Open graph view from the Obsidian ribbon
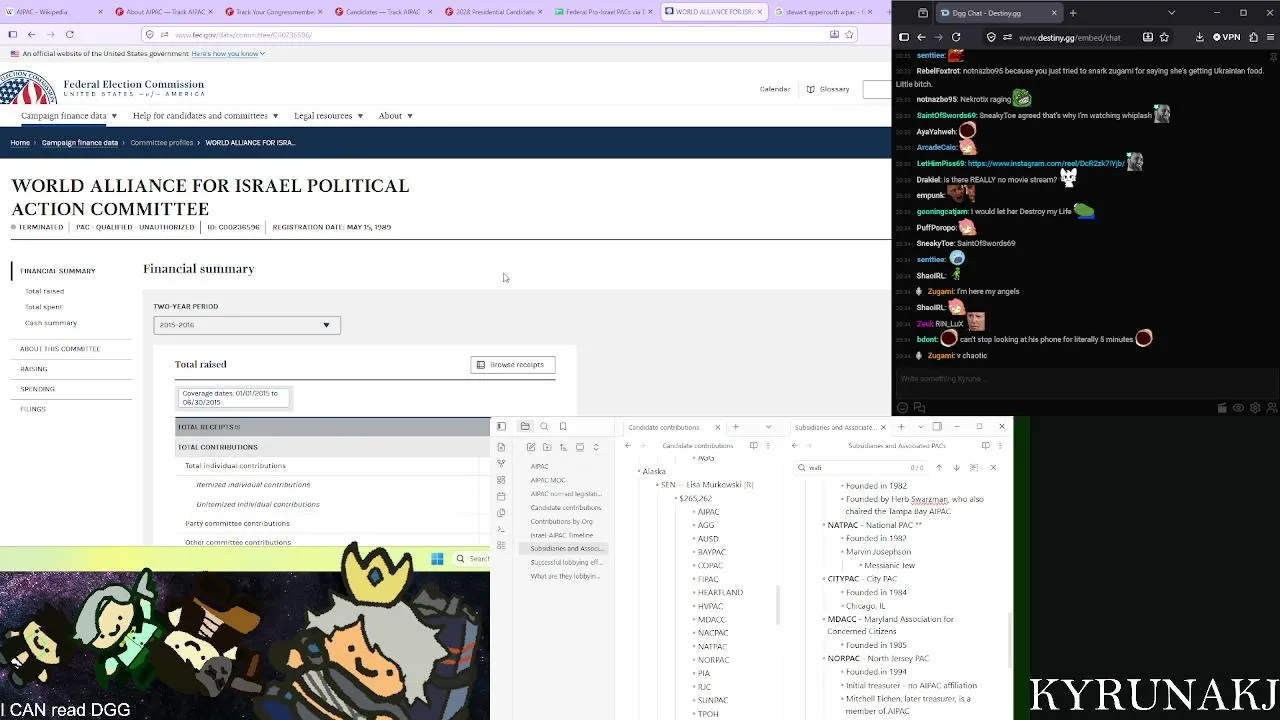This screenshot has height=720, width=1280. (x=501, y=463)
